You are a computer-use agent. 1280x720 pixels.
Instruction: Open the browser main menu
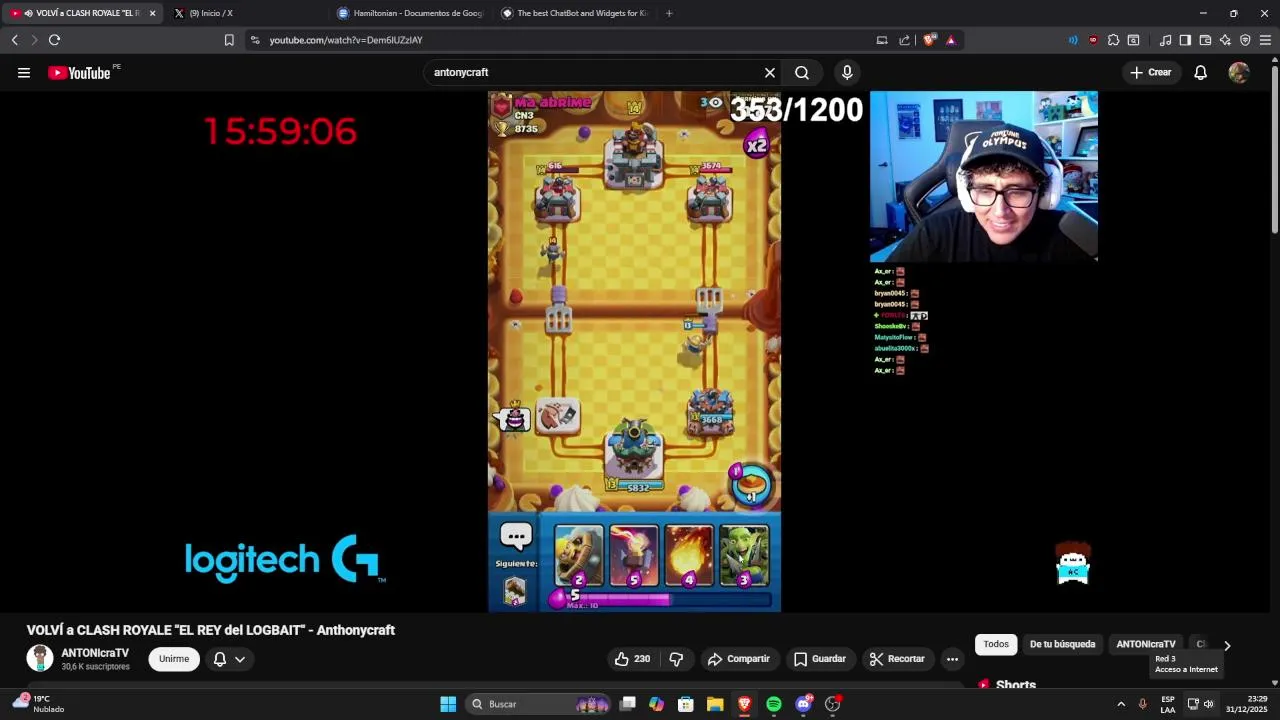click(x=1265, y=40)
